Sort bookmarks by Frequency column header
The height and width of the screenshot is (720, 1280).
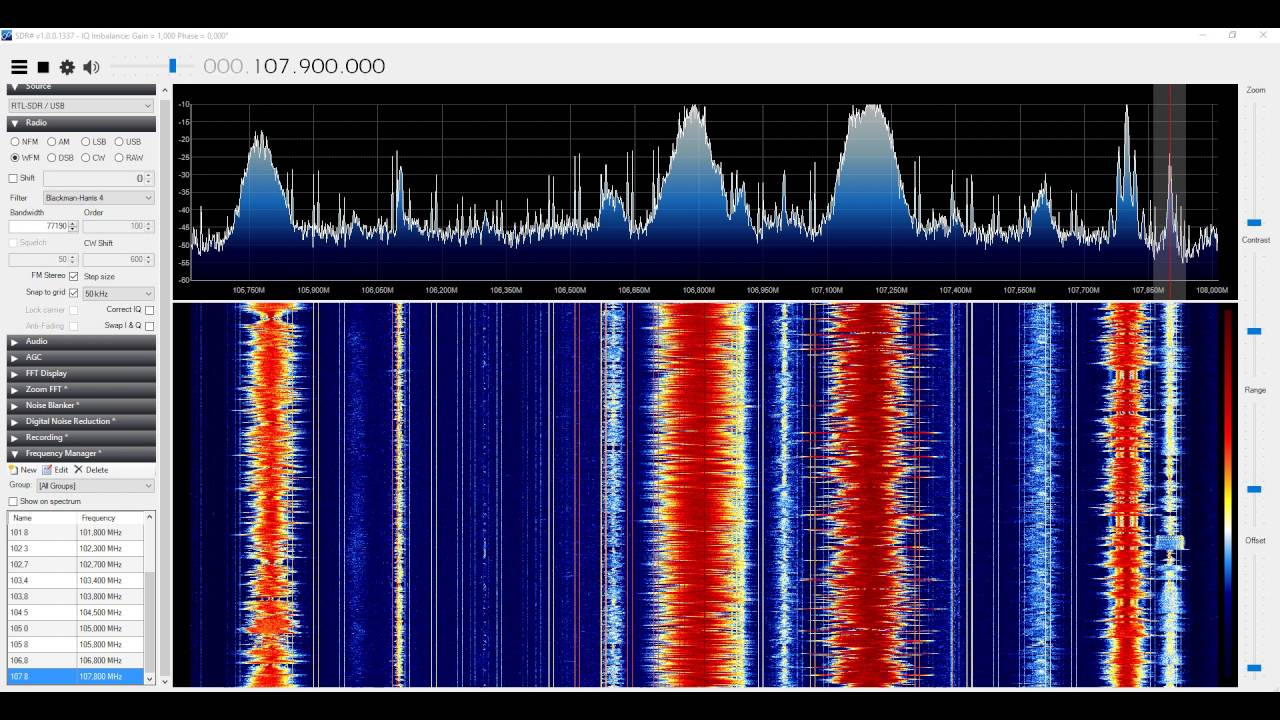tap(110, 518)
